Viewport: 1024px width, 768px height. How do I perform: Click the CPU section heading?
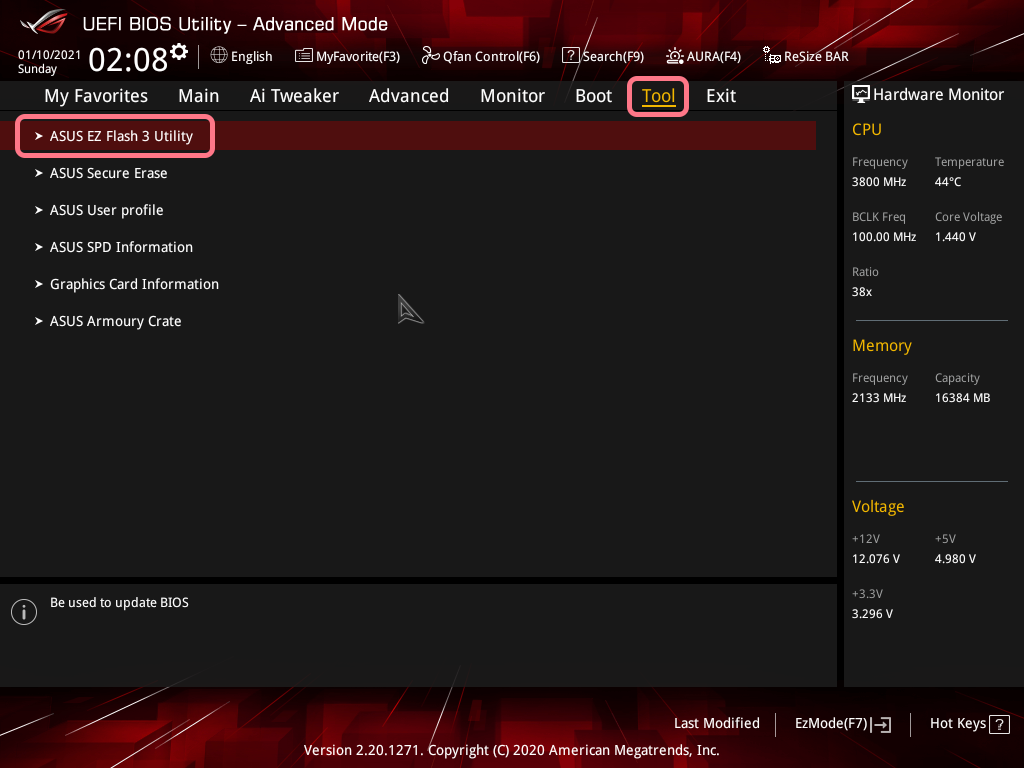(867, 129)
